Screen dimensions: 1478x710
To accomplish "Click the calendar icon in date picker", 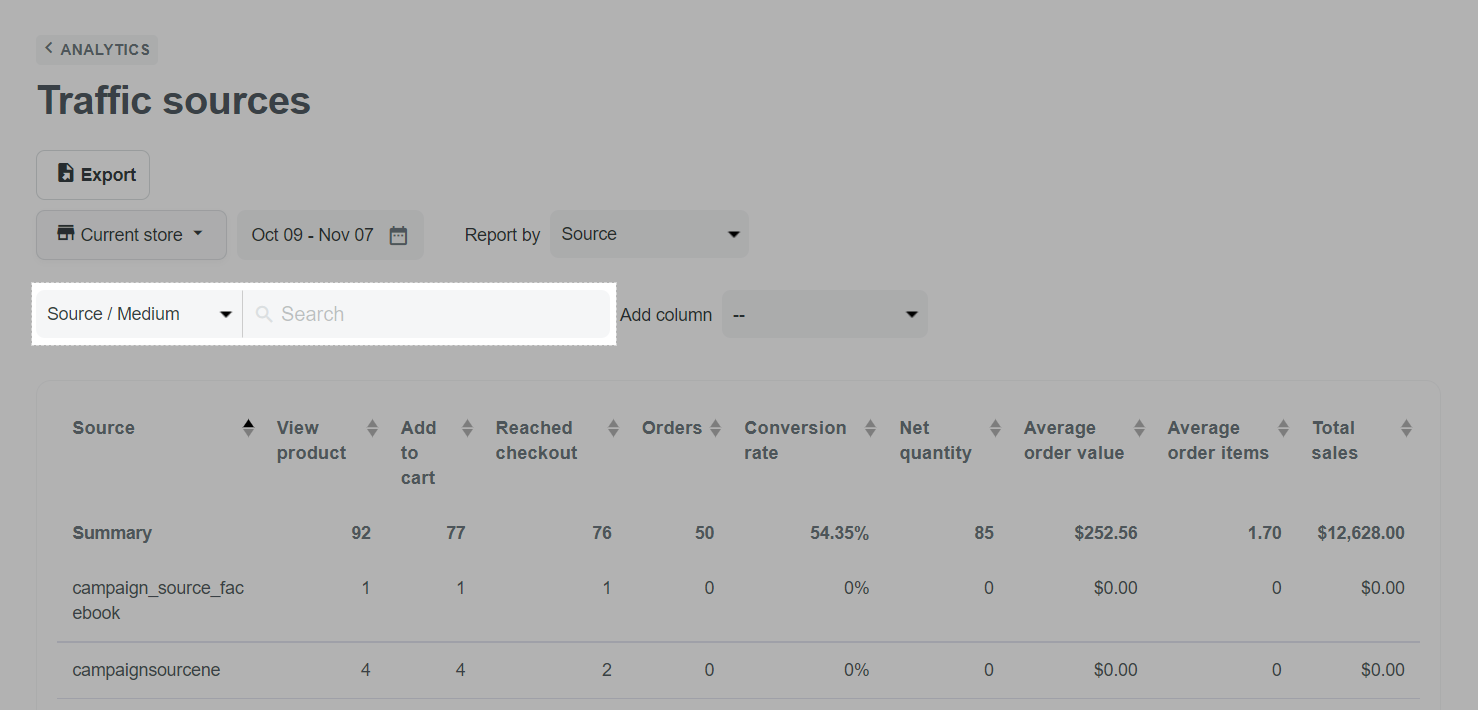I will click(398, 236).
